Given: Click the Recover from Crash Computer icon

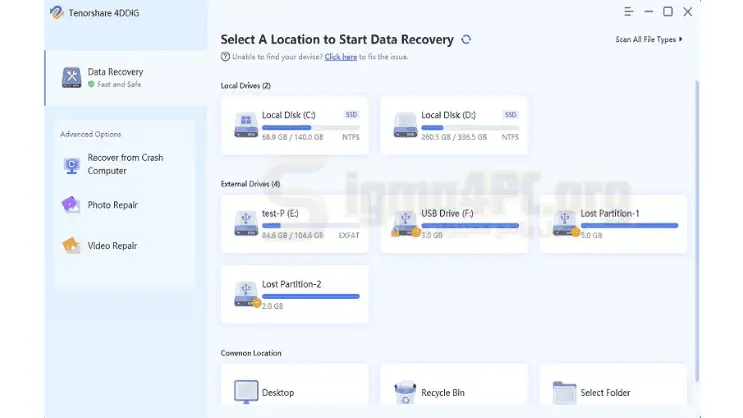Looking at the screenshot, I should pyautogui.click(x=72, y=165).
